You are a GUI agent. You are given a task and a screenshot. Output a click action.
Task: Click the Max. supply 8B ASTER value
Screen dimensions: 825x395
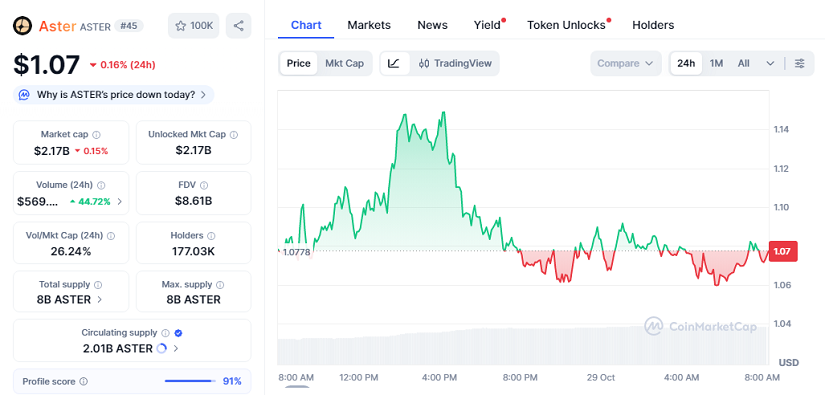tap(194, 300)
